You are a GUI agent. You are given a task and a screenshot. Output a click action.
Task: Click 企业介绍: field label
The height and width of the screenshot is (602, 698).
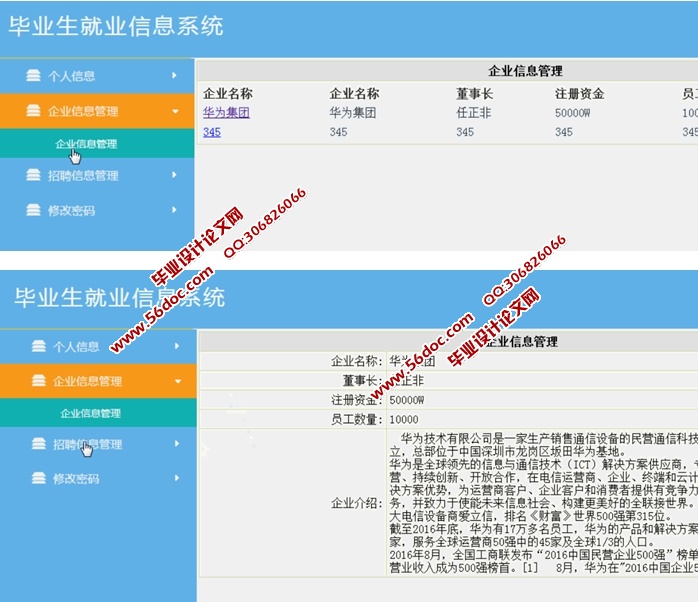(357, 504)
